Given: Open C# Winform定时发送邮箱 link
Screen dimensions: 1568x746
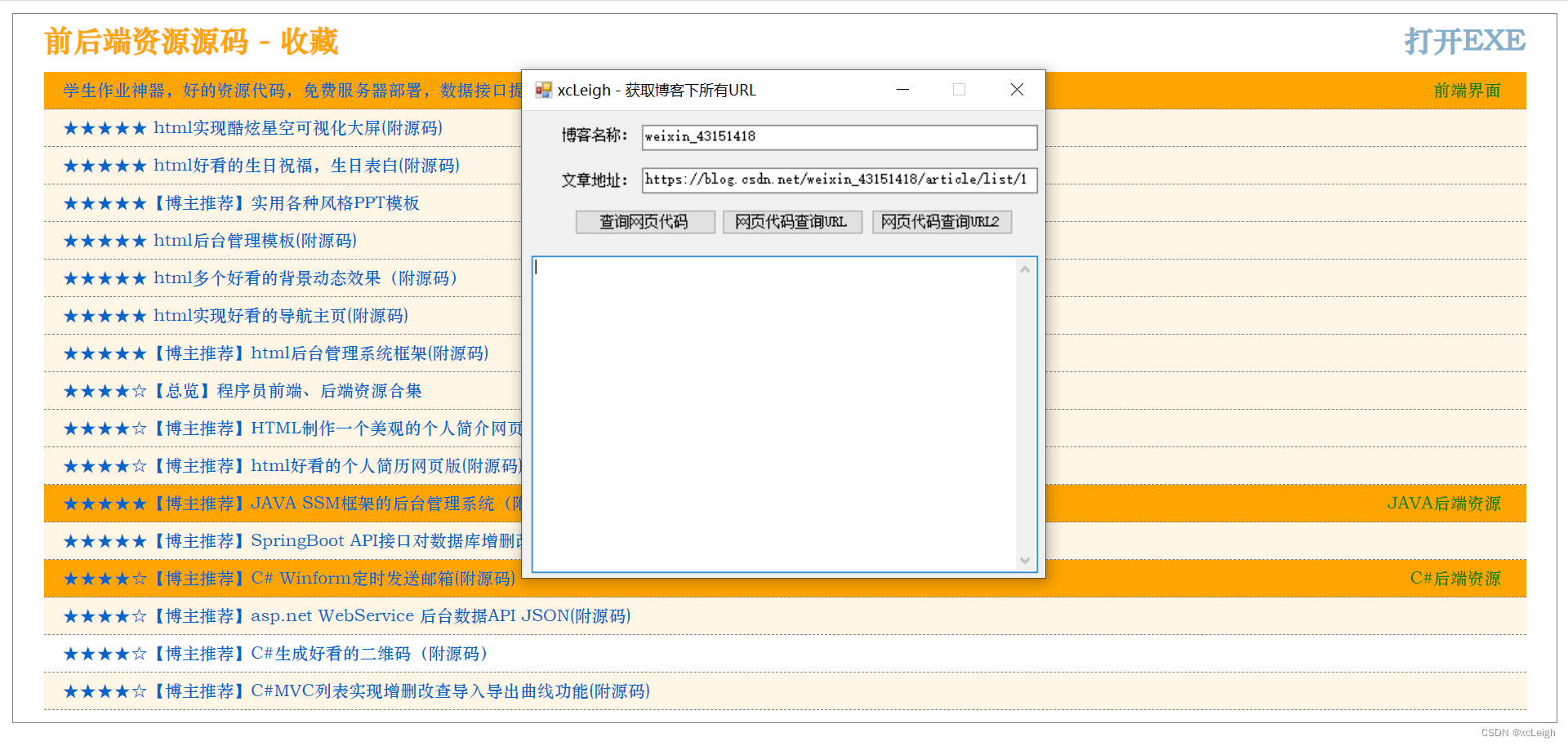Looking at the screenshot, I should [x=290, y=579].
